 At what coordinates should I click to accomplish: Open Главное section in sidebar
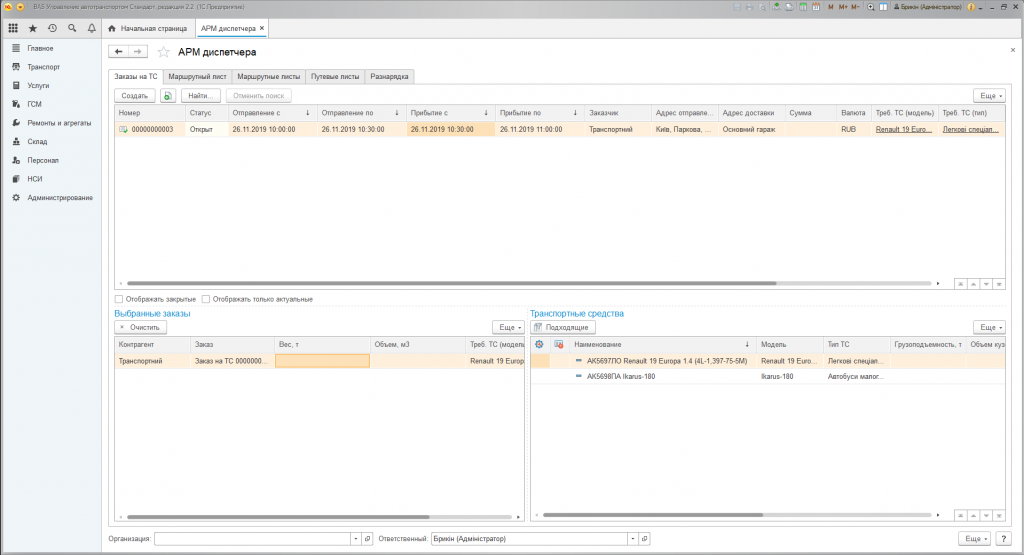40,48
